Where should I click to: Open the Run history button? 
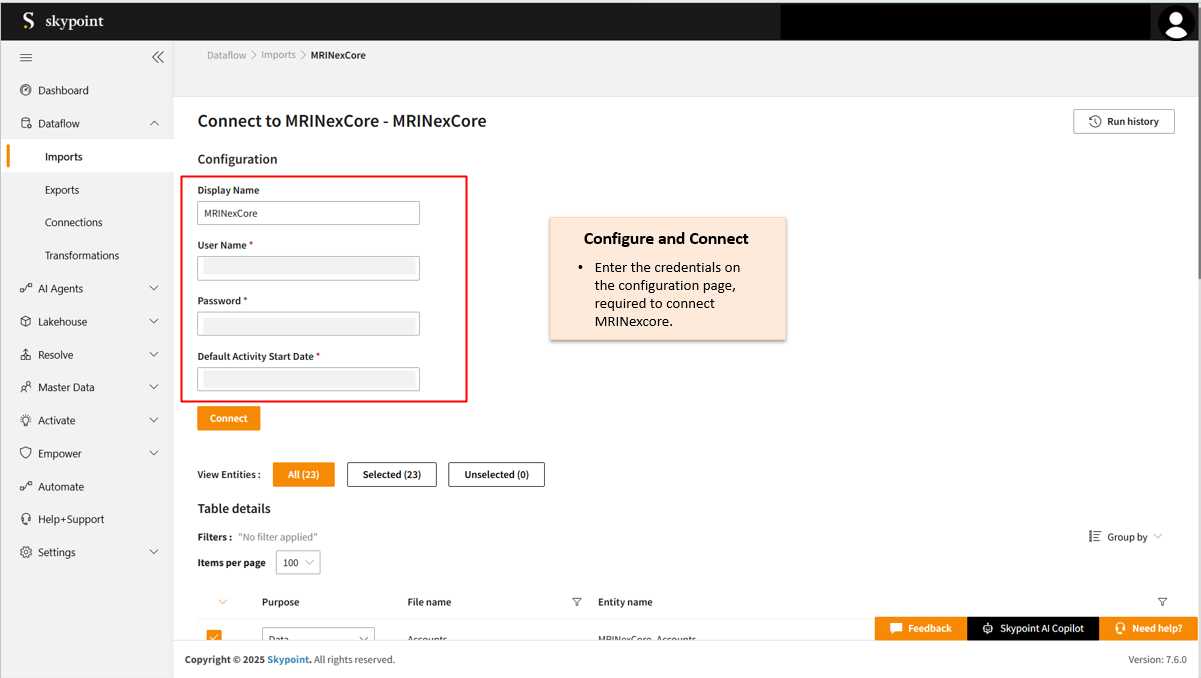[x=1124, y=122]
